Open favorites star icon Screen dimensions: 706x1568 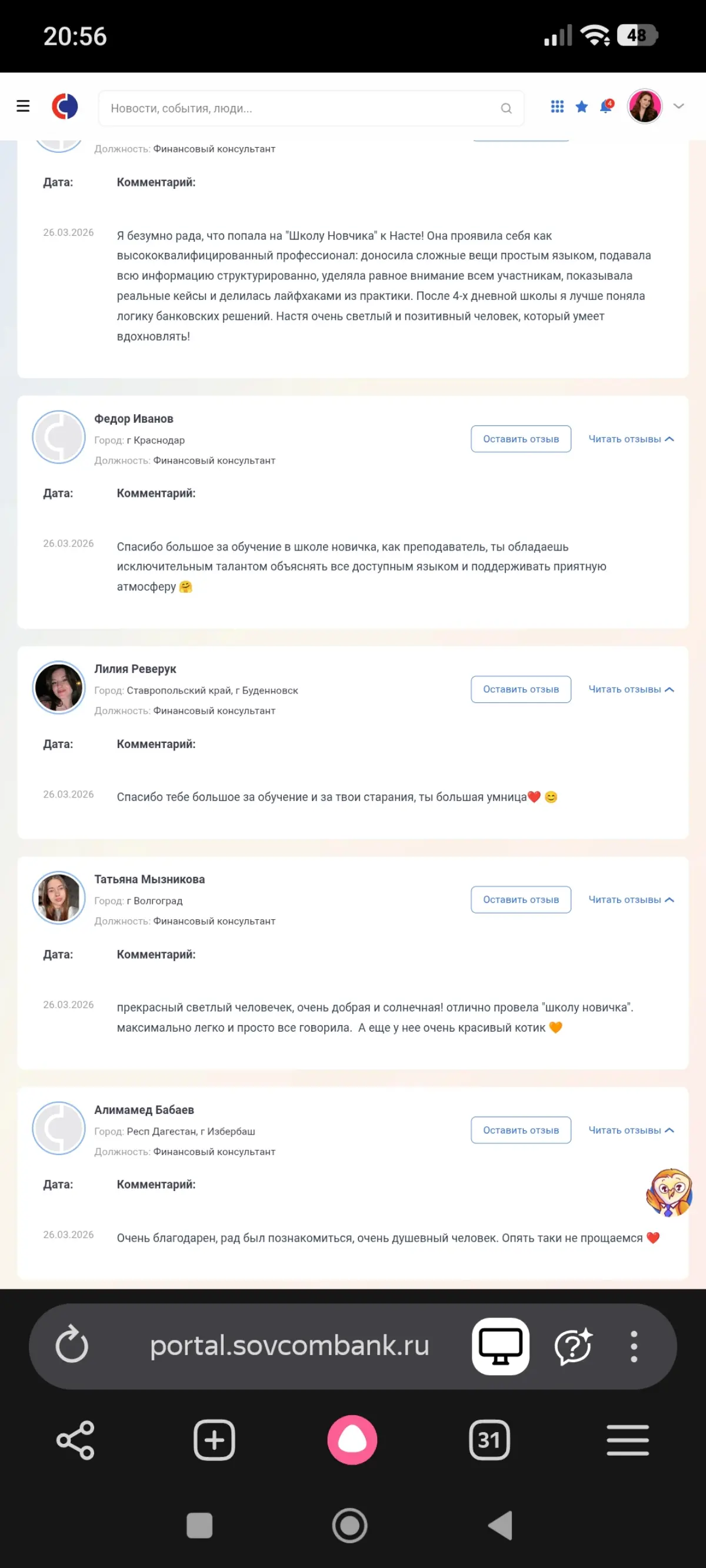coord(582,107)
